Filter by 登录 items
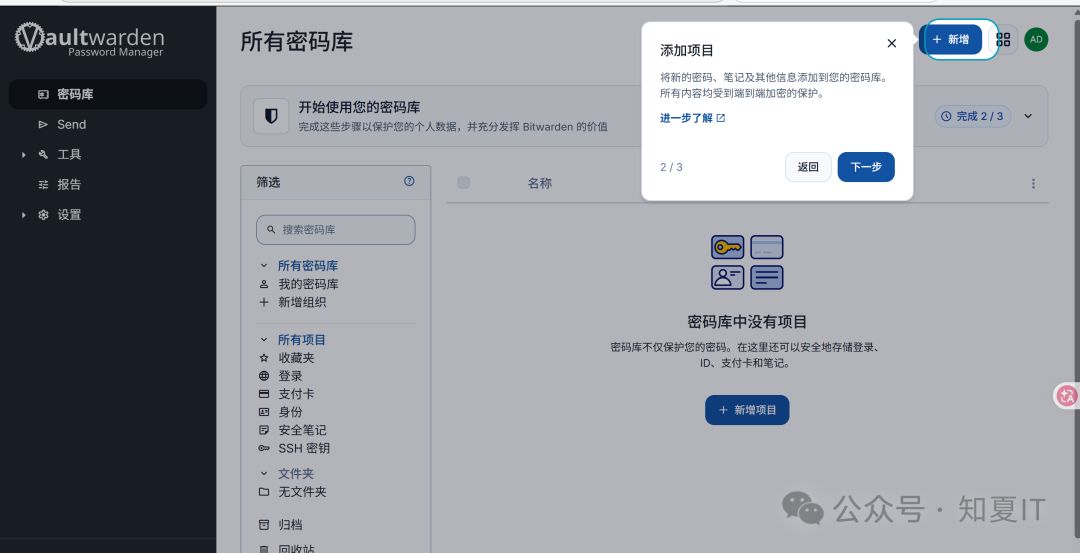Viewport: 1080px width, 553px height. 290,376
